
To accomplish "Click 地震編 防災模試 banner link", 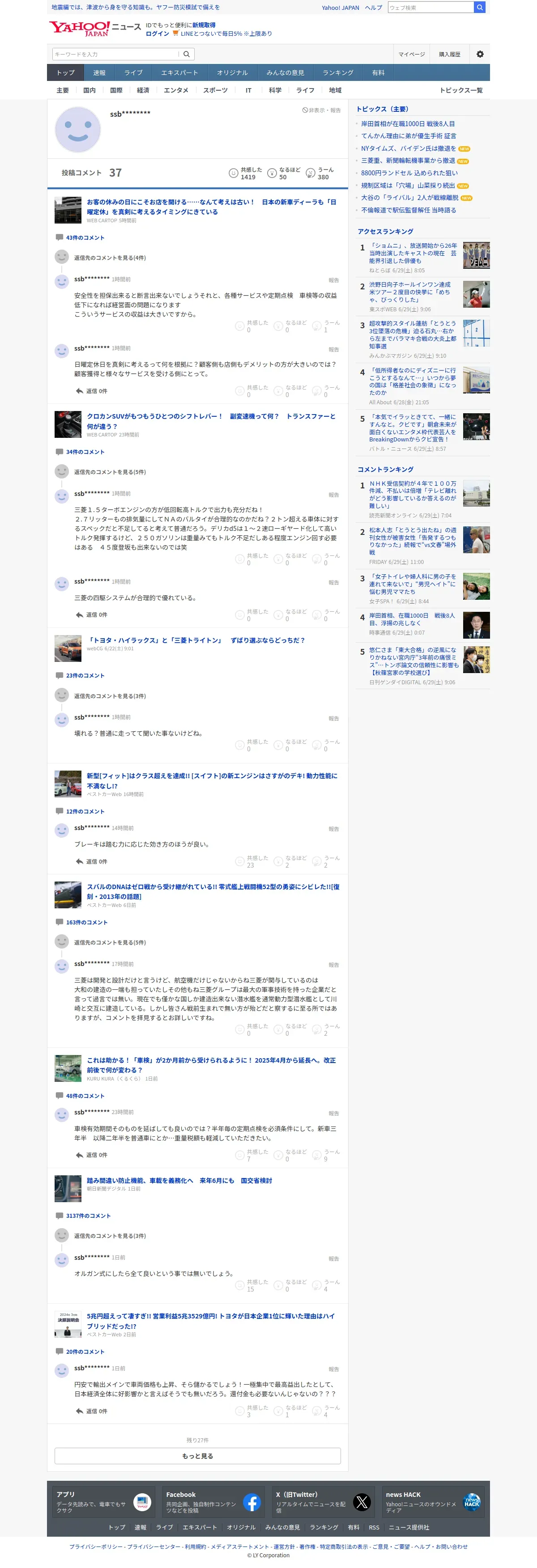I will tap(135, 7).
